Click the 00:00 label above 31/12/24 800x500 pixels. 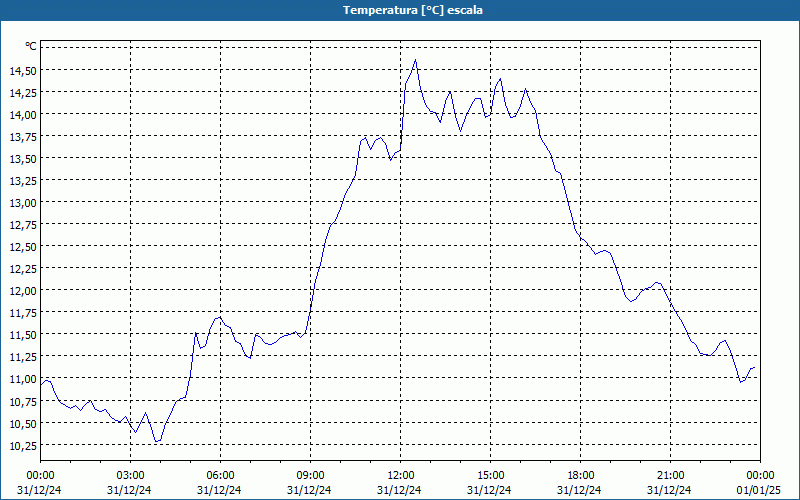point(40,476)
